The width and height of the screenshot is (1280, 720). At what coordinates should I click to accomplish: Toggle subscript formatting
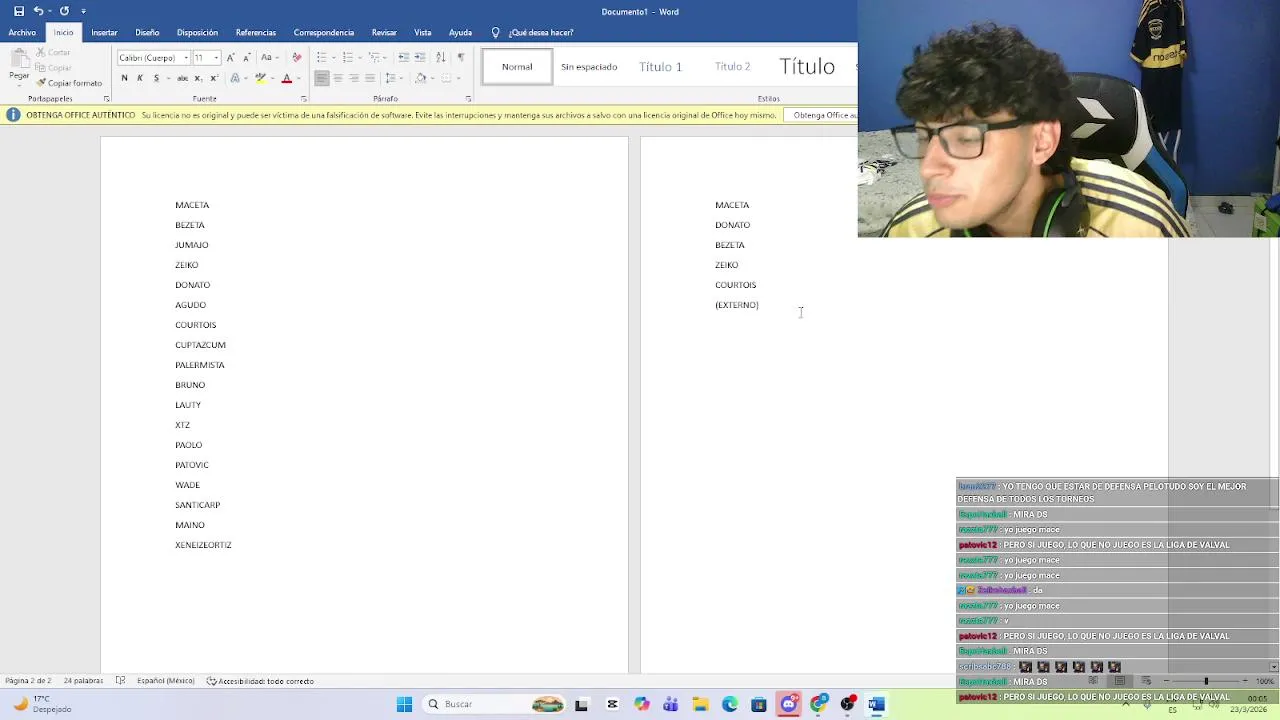(x=198, y=78)
